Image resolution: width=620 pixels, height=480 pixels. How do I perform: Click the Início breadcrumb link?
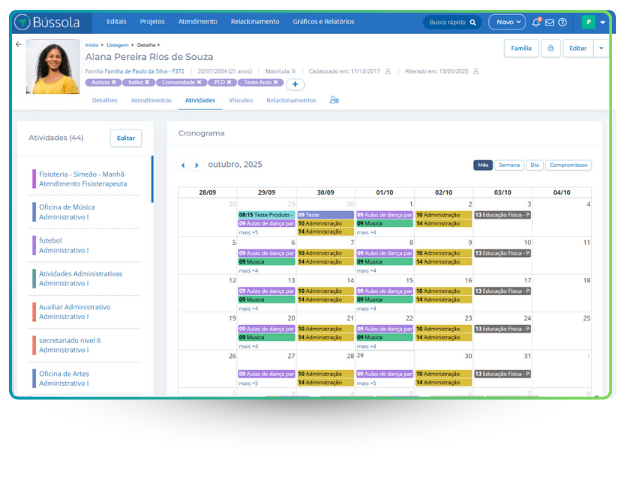(91, 45)
